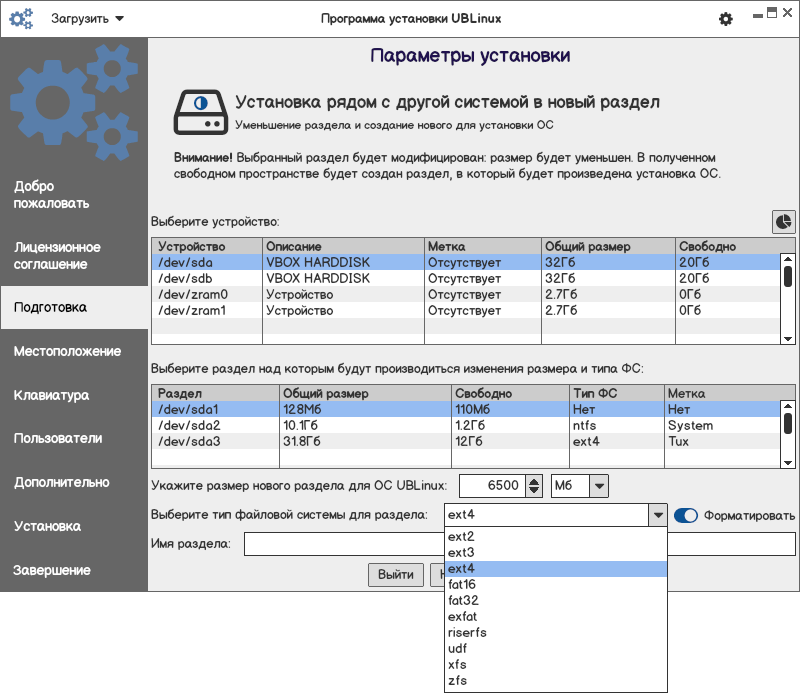The image size is (800, 694).
Task: Click the hard disk installation icon
Action: point(201,112)
